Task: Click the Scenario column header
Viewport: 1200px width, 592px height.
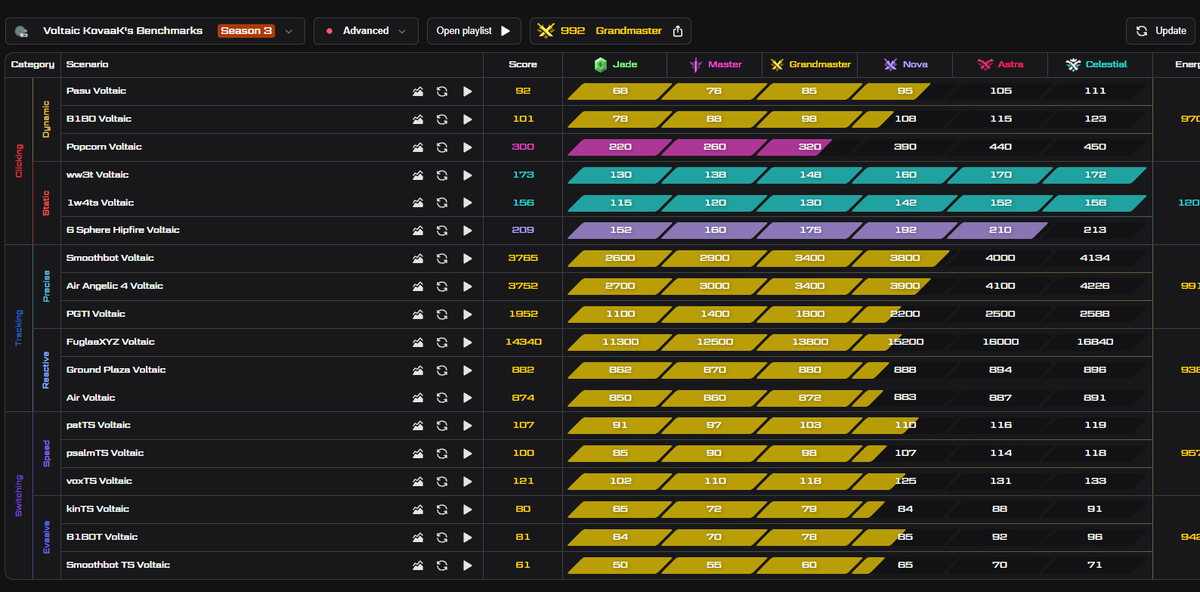Action: 88,64
